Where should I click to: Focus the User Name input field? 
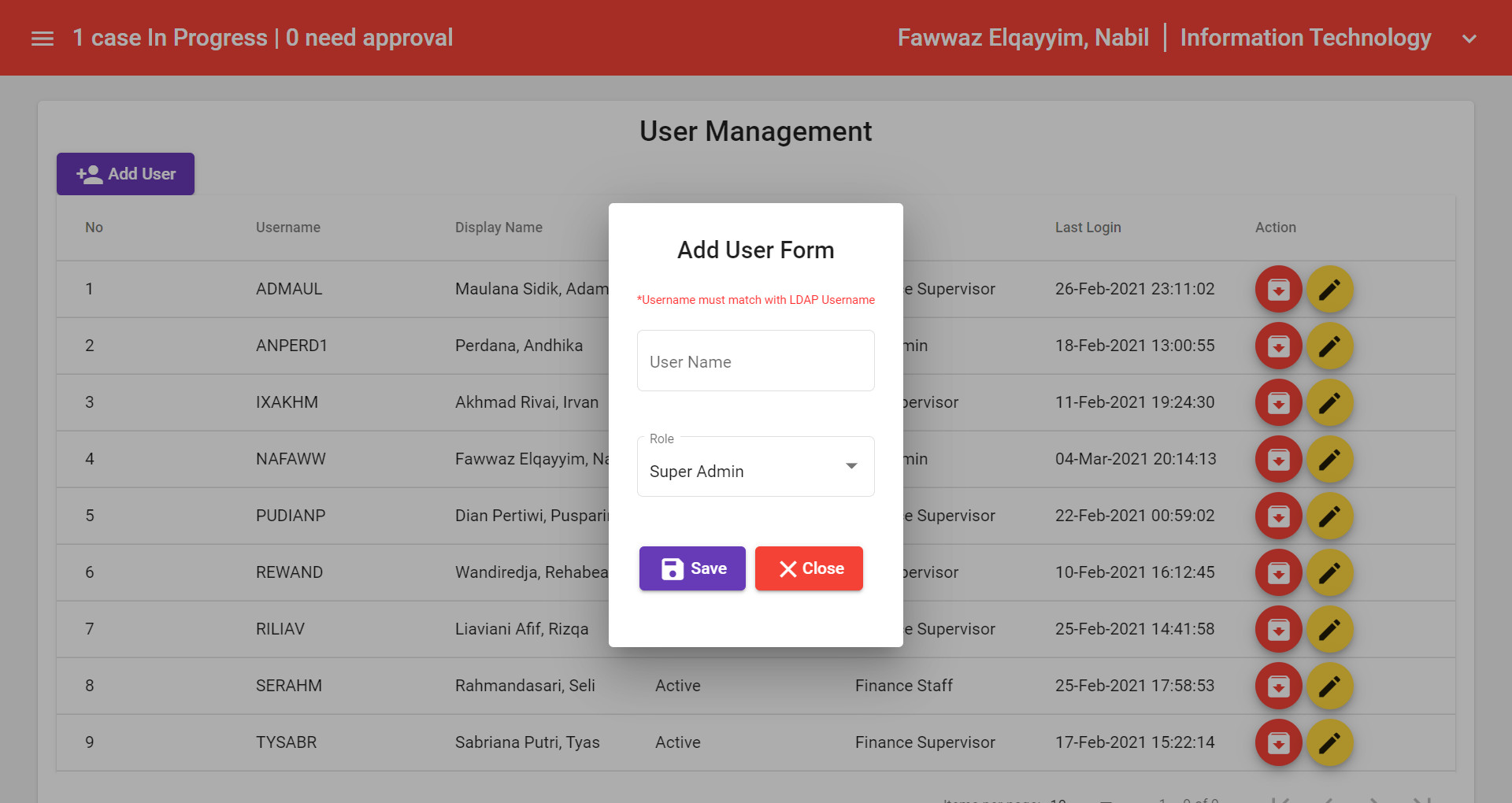755,361
